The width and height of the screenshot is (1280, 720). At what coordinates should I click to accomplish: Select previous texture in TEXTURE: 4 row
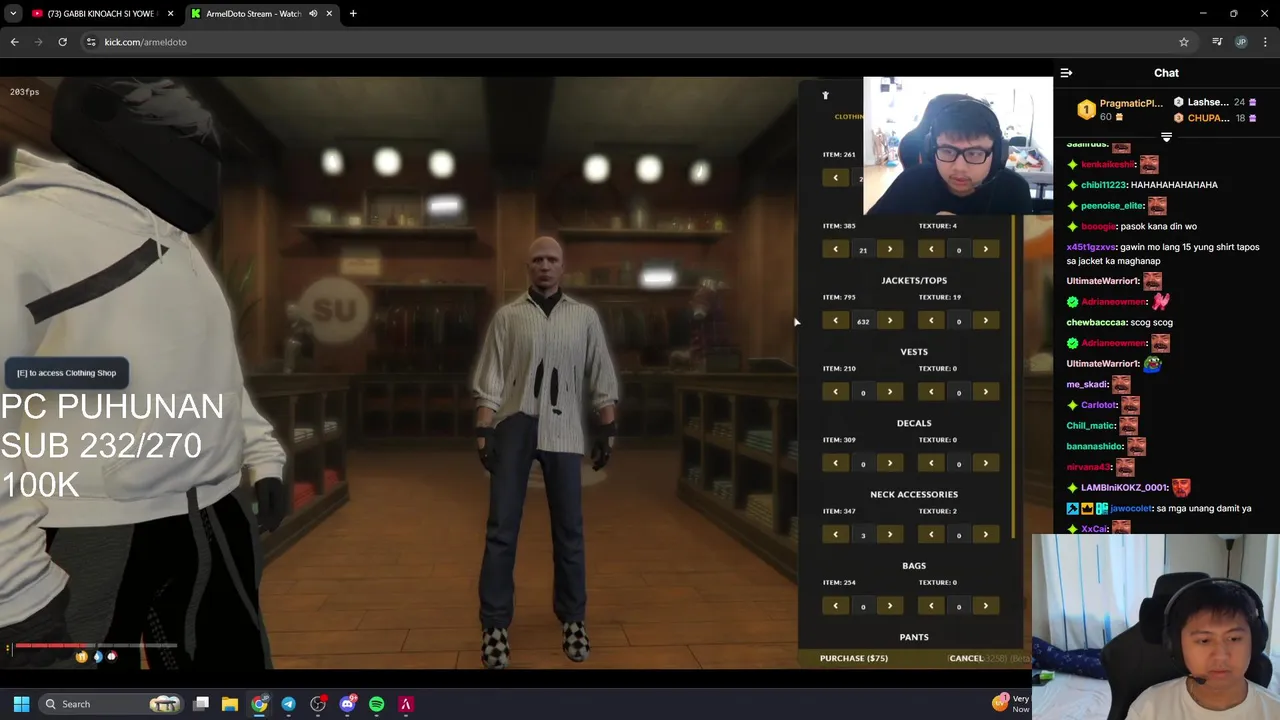[x=932, y=249]
